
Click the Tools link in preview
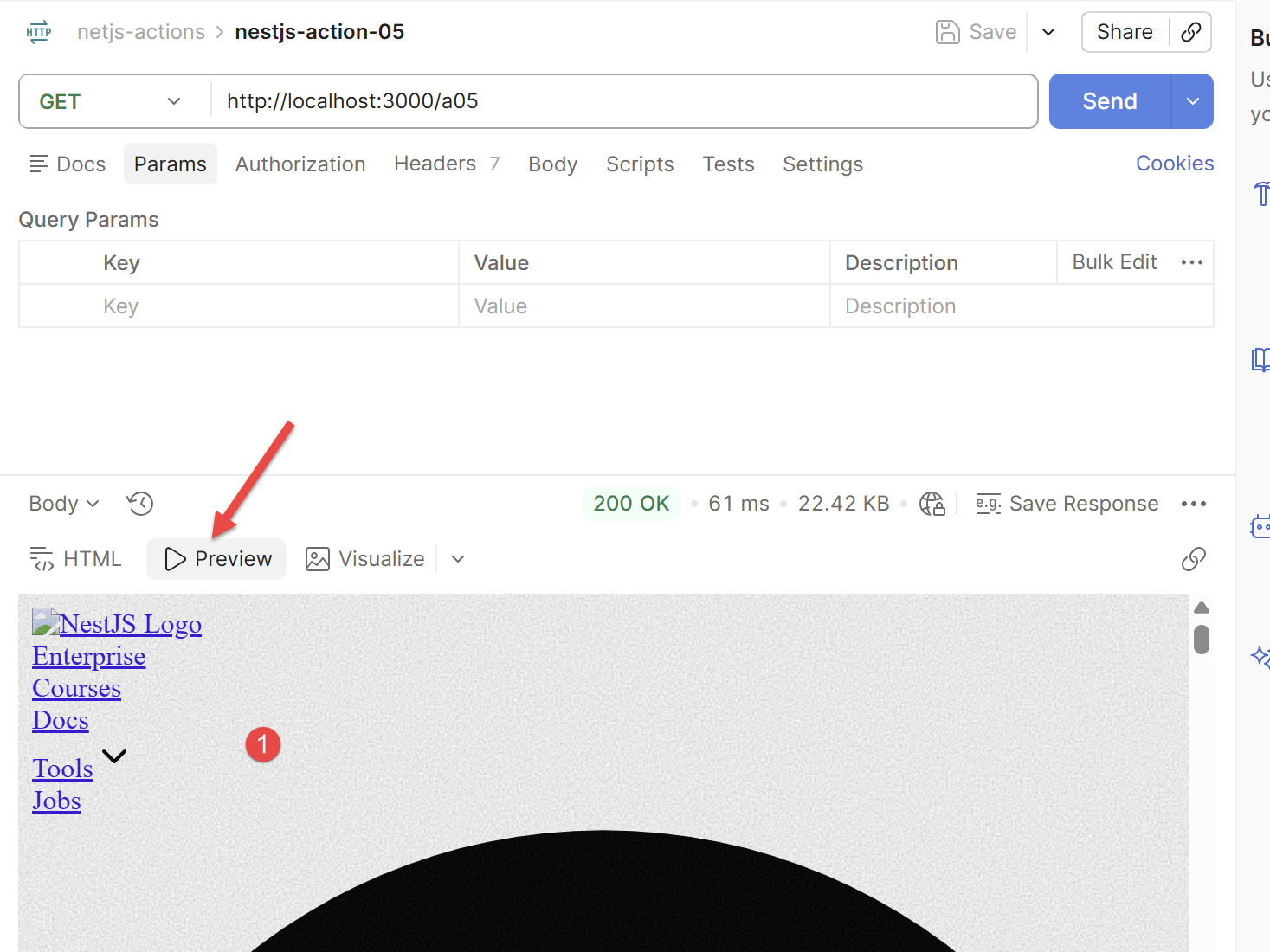63,769
